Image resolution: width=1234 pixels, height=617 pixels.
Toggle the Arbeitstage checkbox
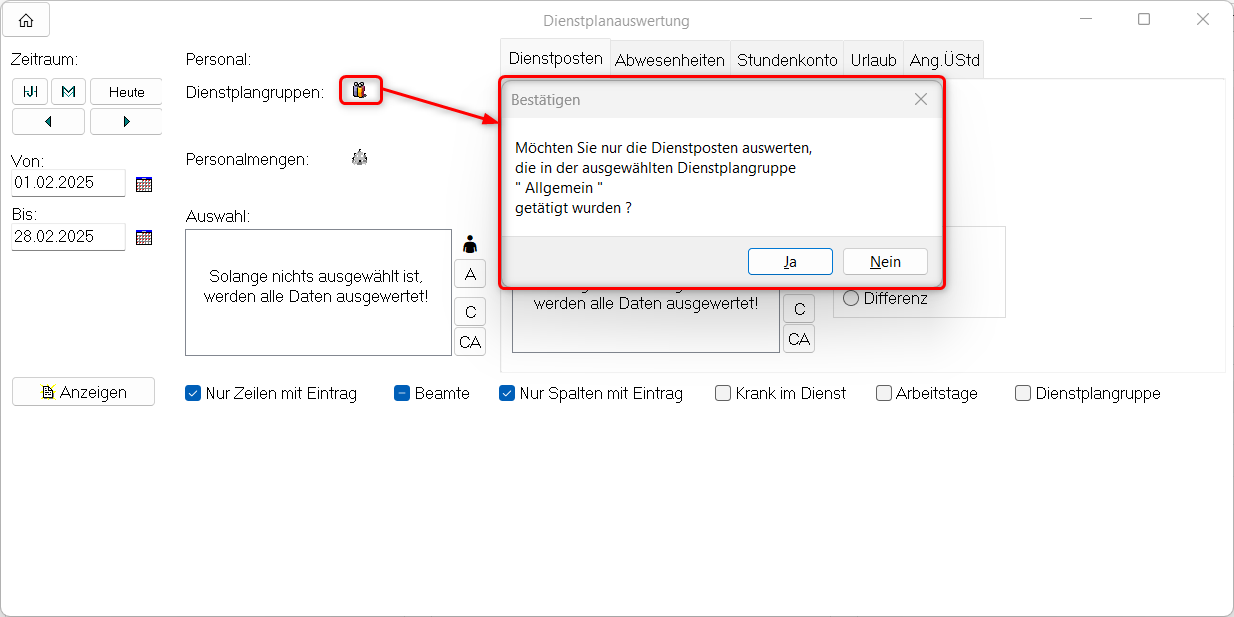(884, 394)
